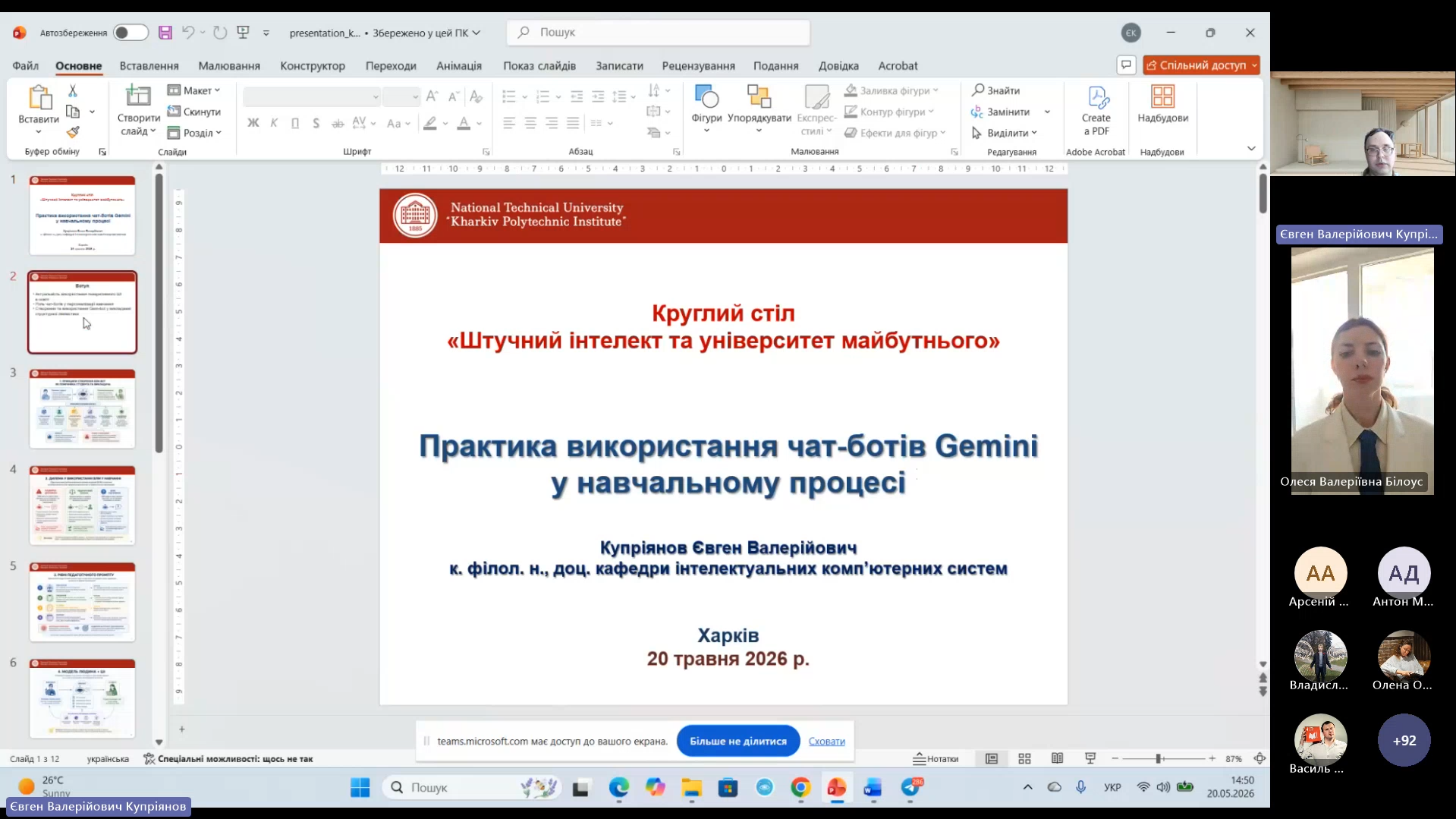The image size is (1456, 819).
Task: Click the zoom slider handle
Action: click(x=1159, y=758)
